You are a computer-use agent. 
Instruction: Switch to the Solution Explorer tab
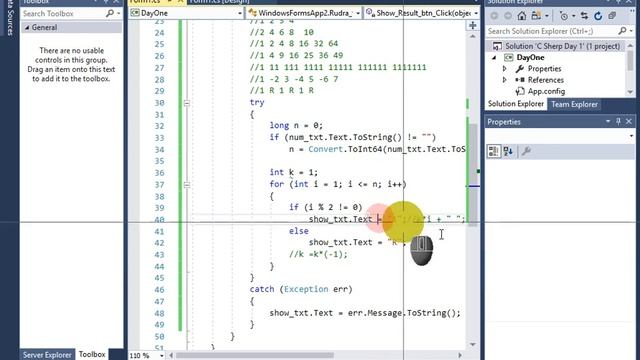[516, 104]
